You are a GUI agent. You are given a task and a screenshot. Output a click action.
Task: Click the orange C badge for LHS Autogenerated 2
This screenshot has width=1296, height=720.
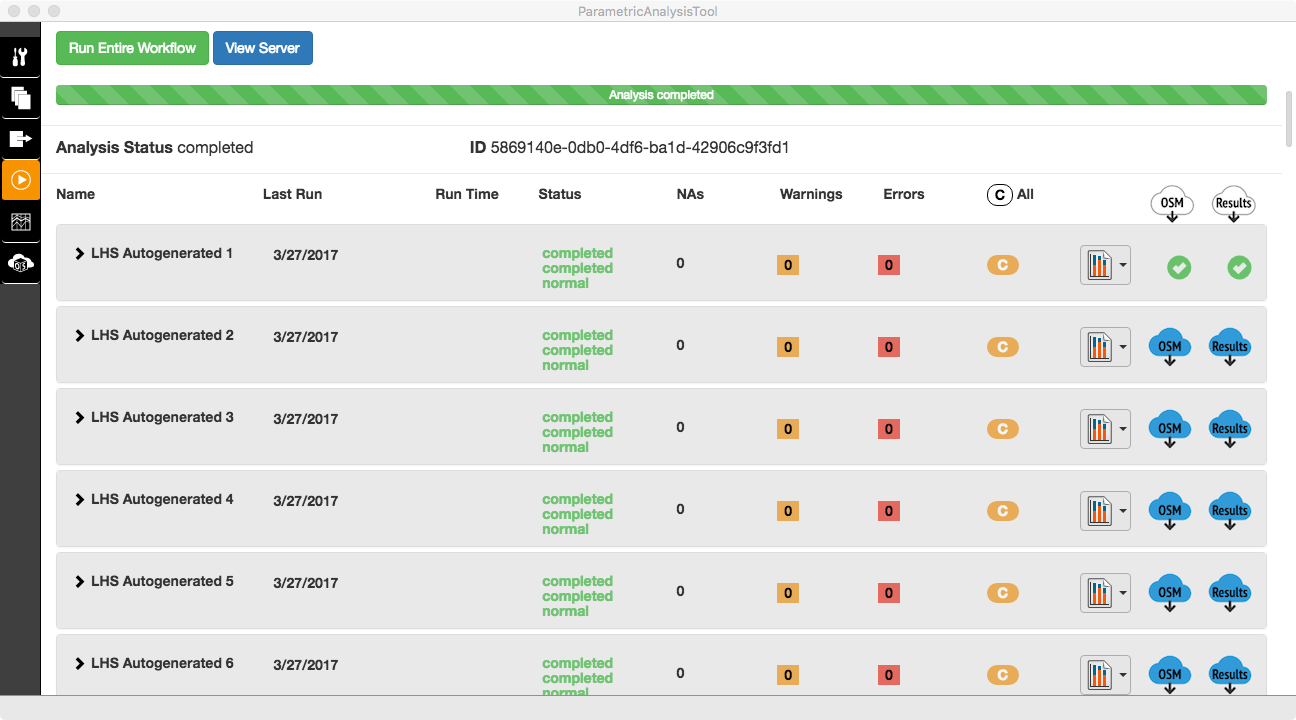pos(1002,347)
